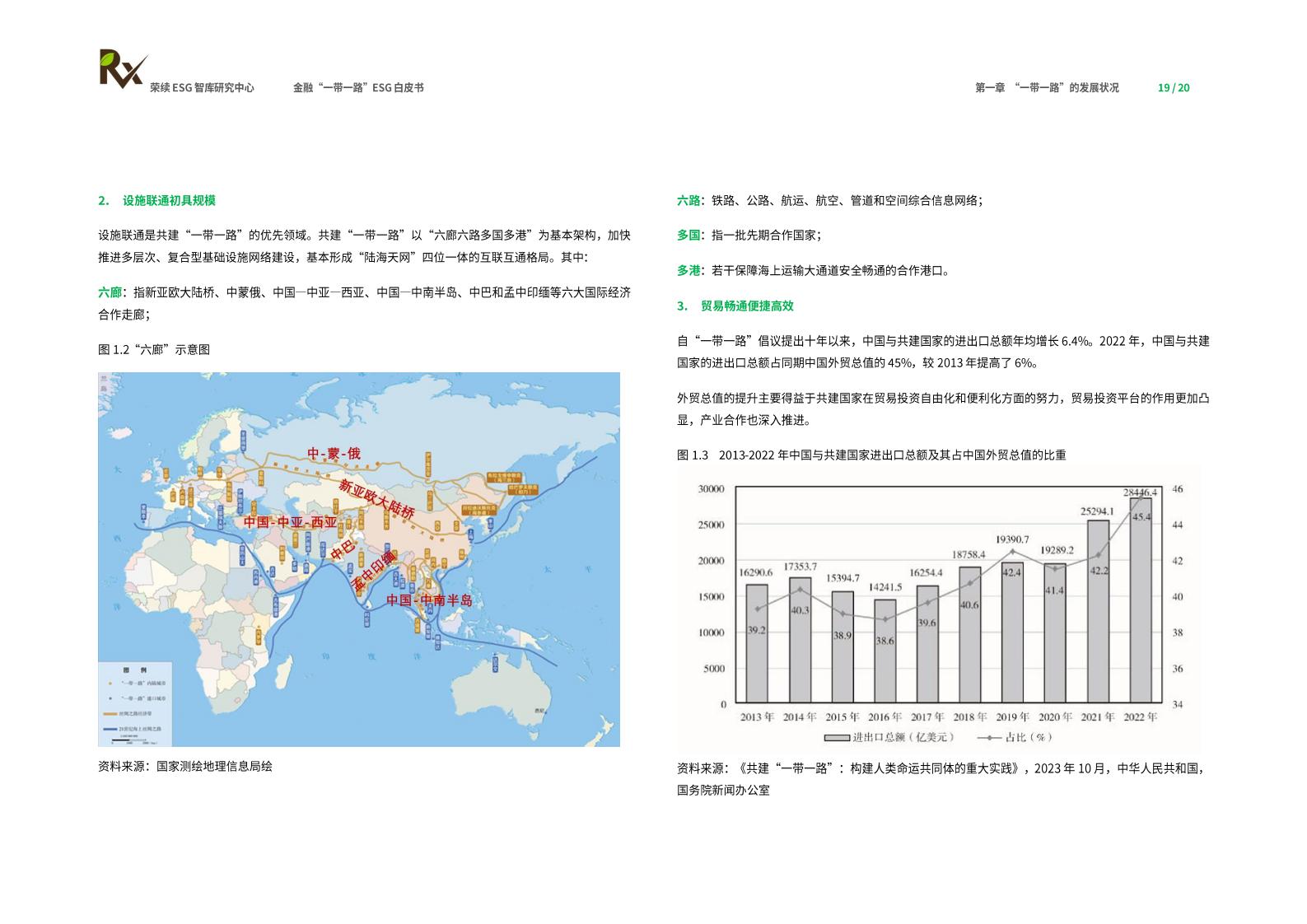Image resolution: width=1307 pixels, height=924 pixels.
Task: Click the 中-蒙-俄 corridor label on the map
Action: [x=334, y=454]
